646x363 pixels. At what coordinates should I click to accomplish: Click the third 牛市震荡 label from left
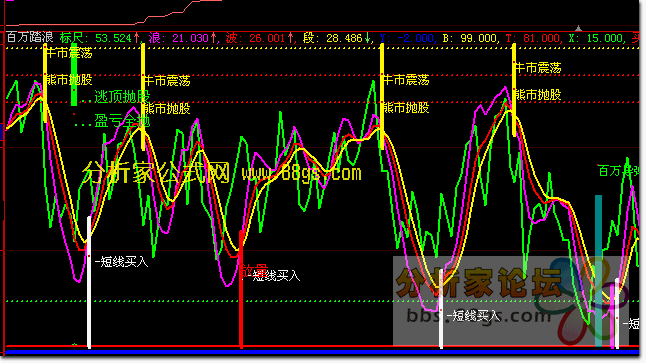(x=407, y=80)
